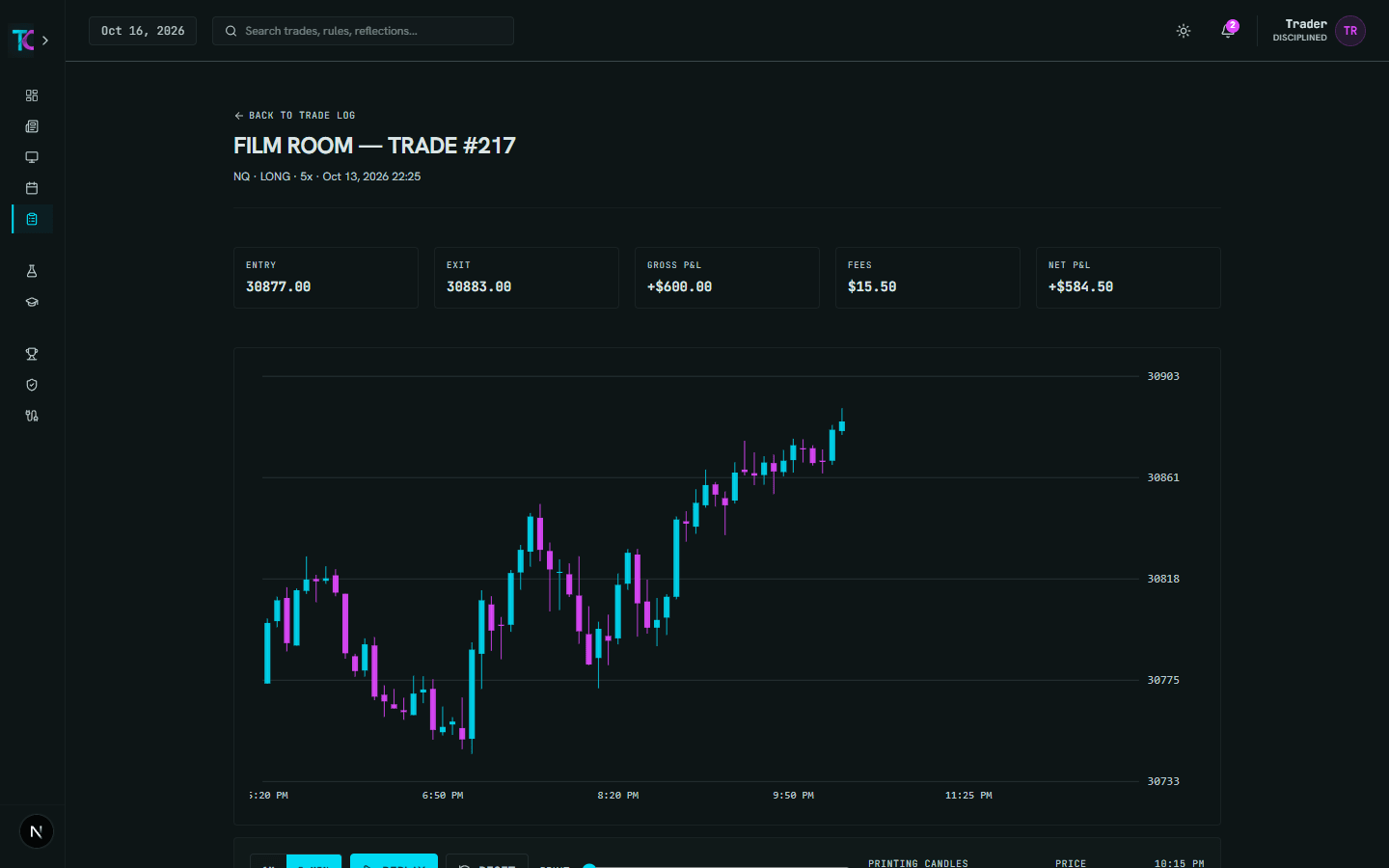
Task: Click the 30861 price axis label
Action: coord(1163,477)
